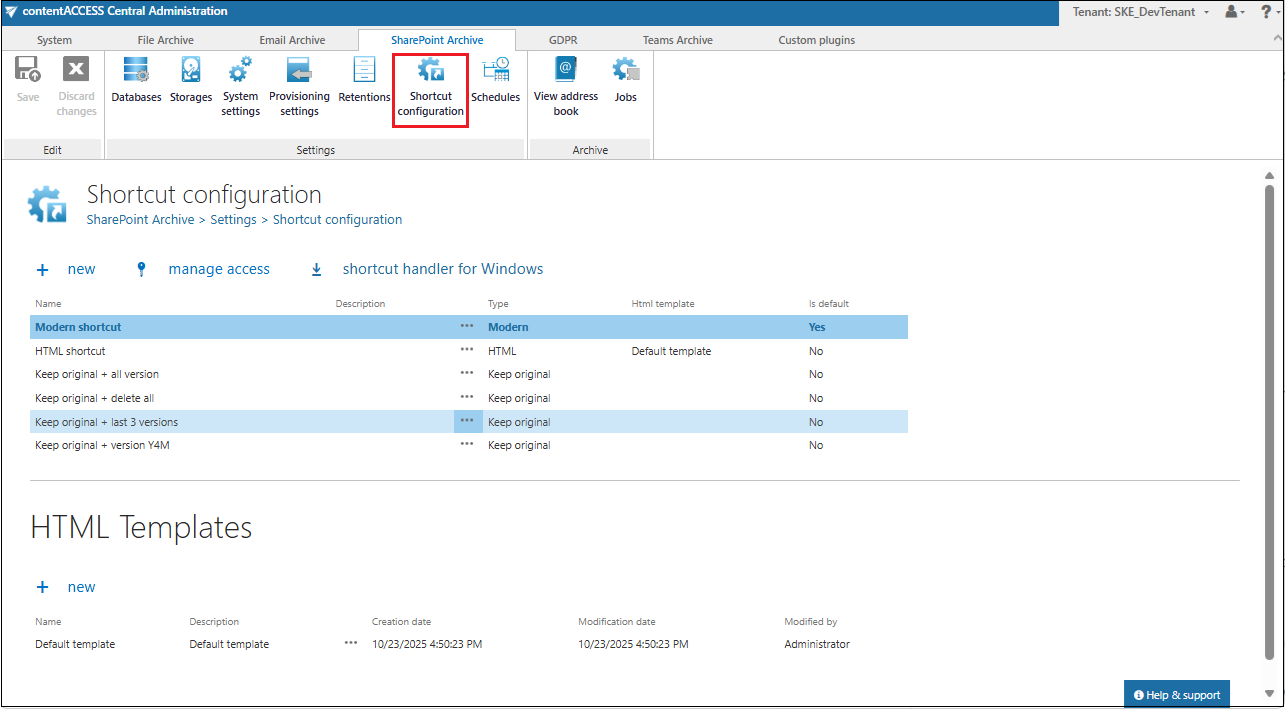Download shortcut handler for Windows
Image resolution: width=1285 pixels, height=709 pixels.
(442, 269)
